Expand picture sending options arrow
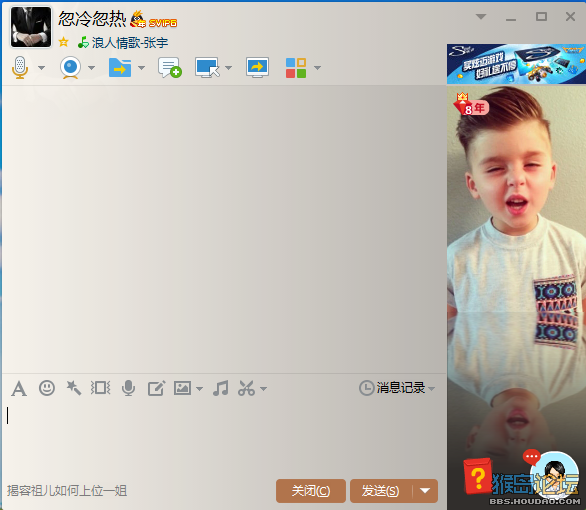Screen dimensions: 586x510 pyautogui.click(x=200, y=389)
